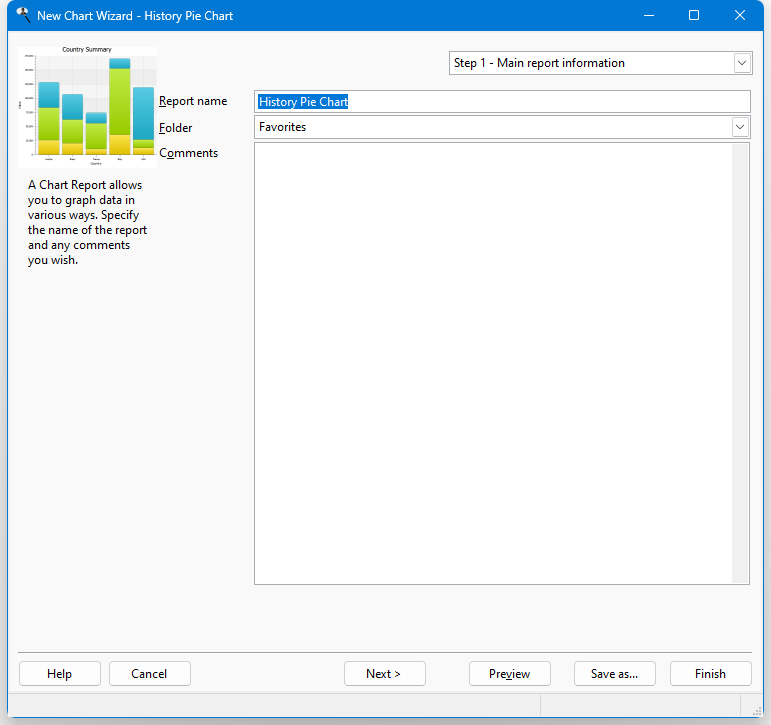Click the Report name input field
Screen dimensions: 771x725
coord(502,102)
